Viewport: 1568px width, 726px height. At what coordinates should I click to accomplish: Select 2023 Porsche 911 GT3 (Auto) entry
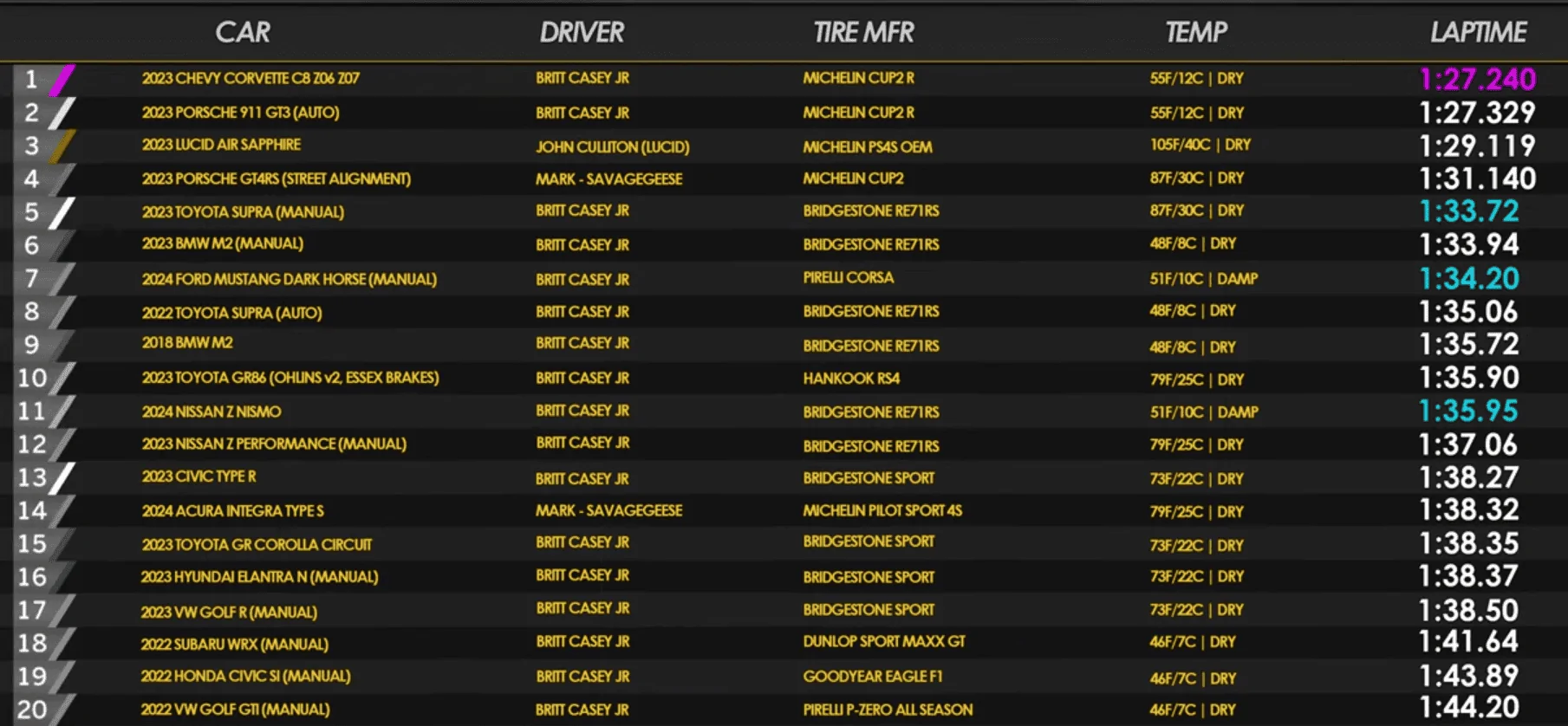pyautogui.click(x=240, y=113)
